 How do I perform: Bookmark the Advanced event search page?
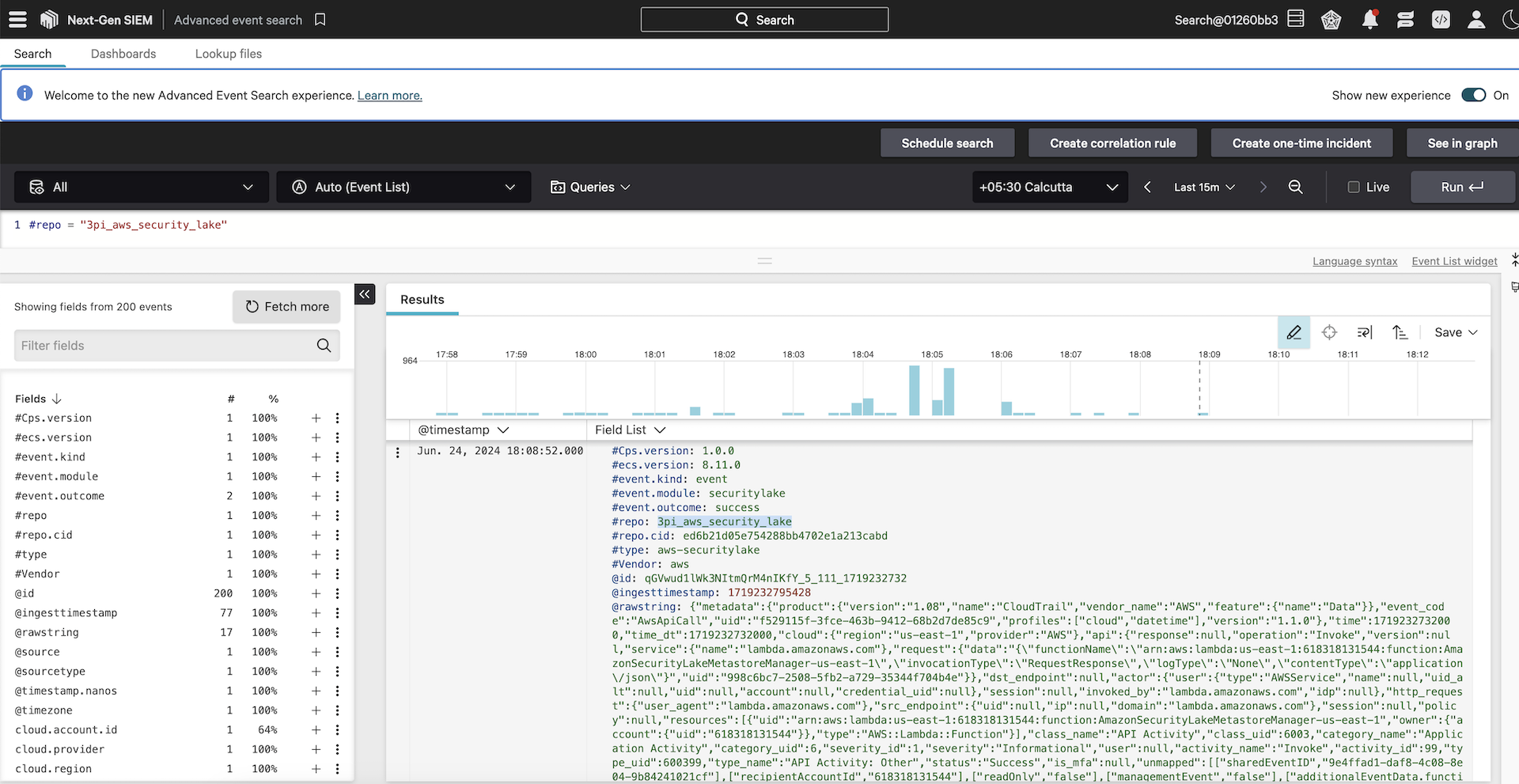point(320,20)
